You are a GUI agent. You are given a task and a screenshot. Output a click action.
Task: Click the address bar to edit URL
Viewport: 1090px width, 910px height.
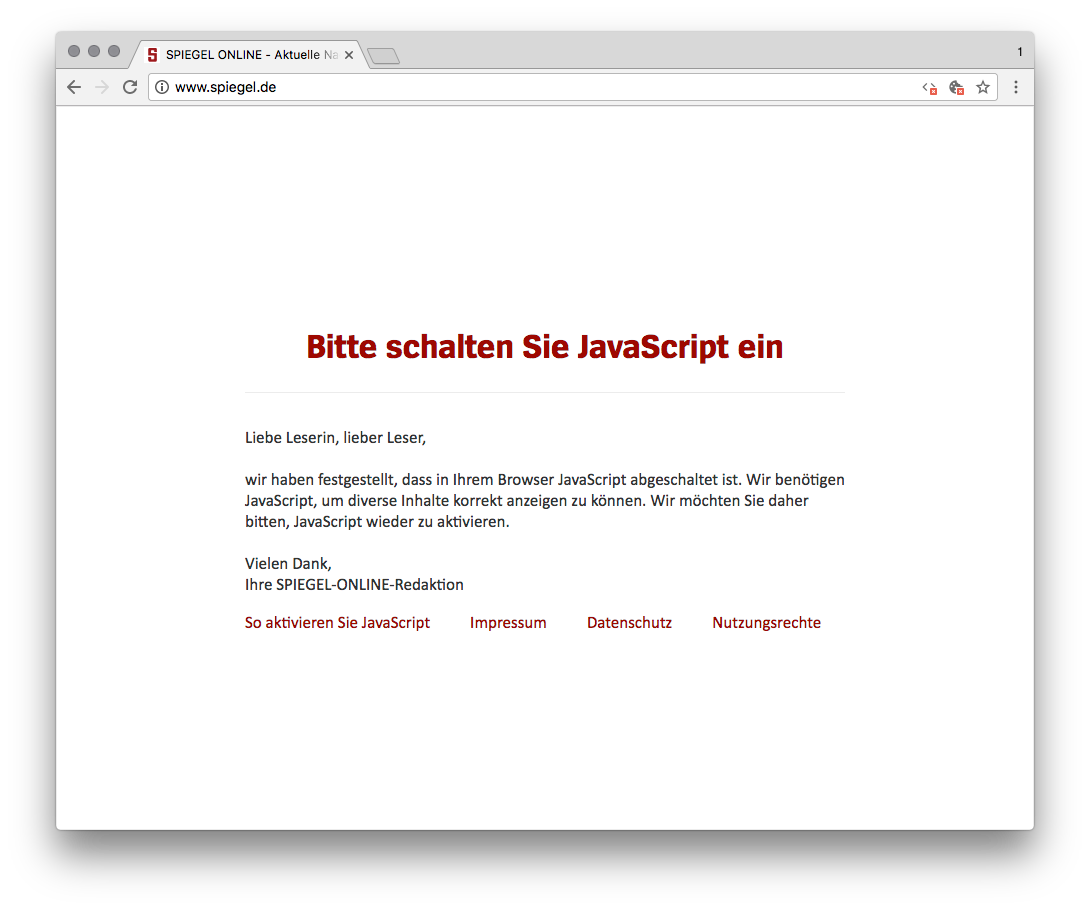pos(500,87)
